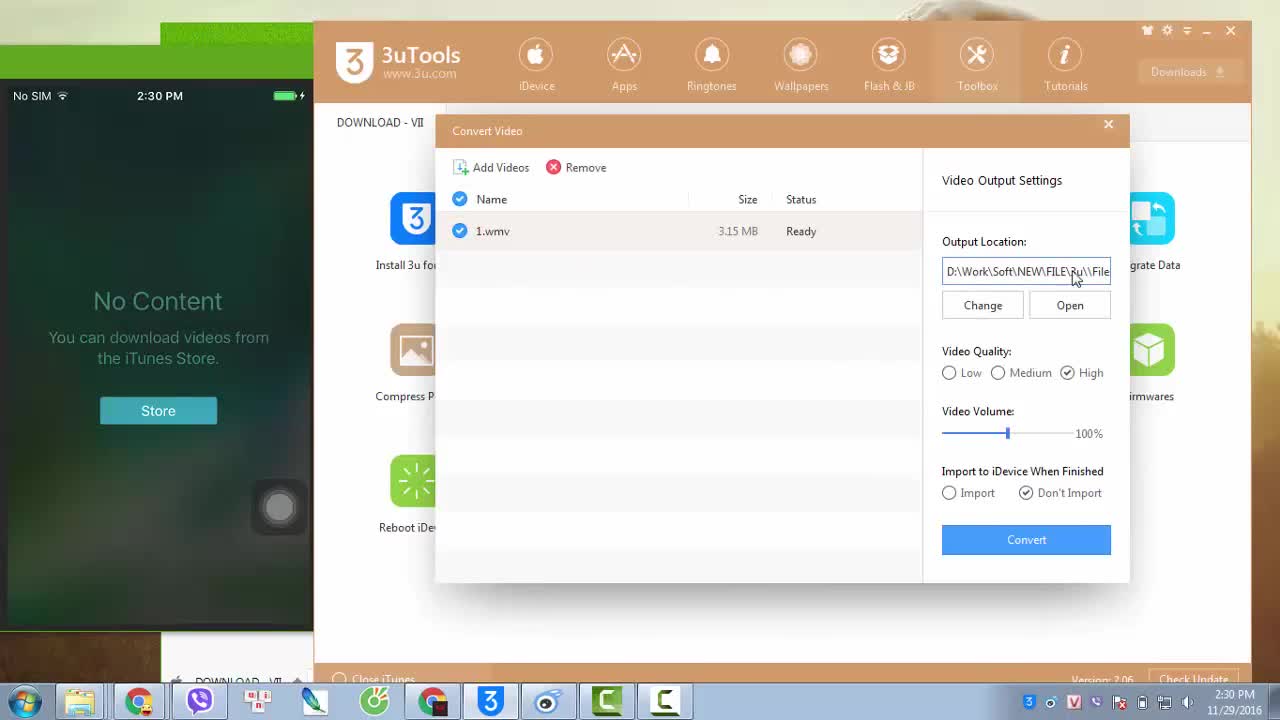The height and width of the screenshot is (720, 1280).
Task: Click the taskbar clock showing 2:30 PM
Action: click(x=1234, y=702)
